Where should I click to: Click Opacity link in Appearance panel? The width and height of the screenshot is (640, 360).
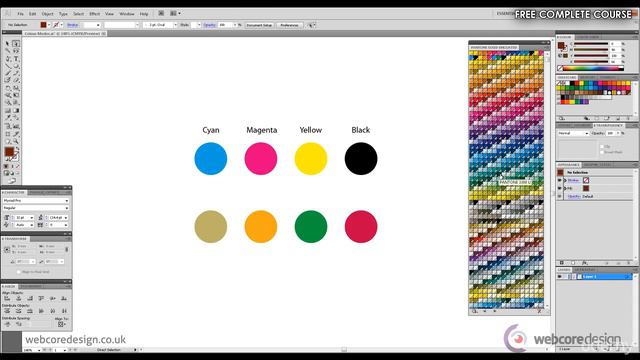click(x=574, y=196)
